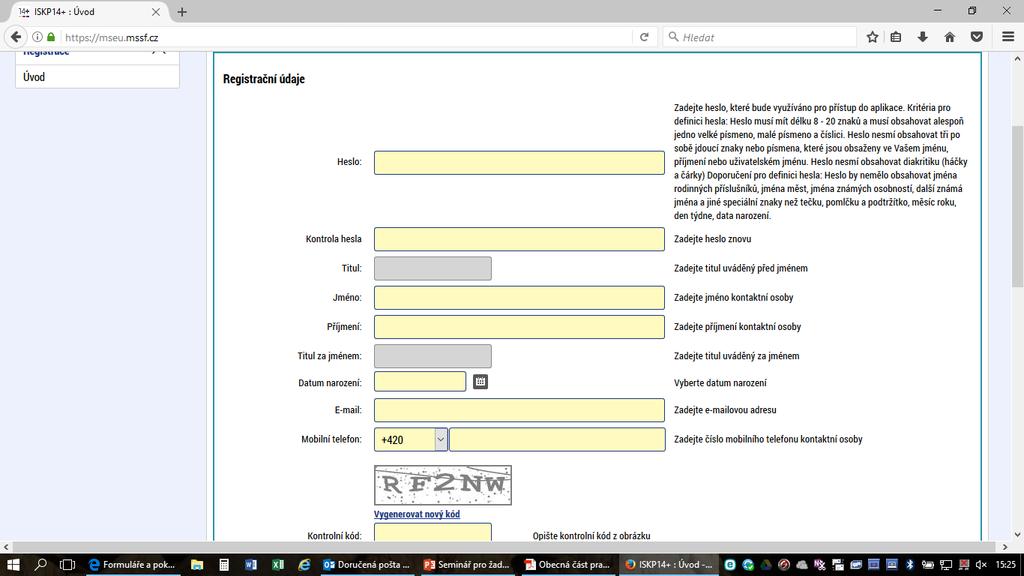
Task: Click the green secure padlock icon
Action: click(51, 37)
